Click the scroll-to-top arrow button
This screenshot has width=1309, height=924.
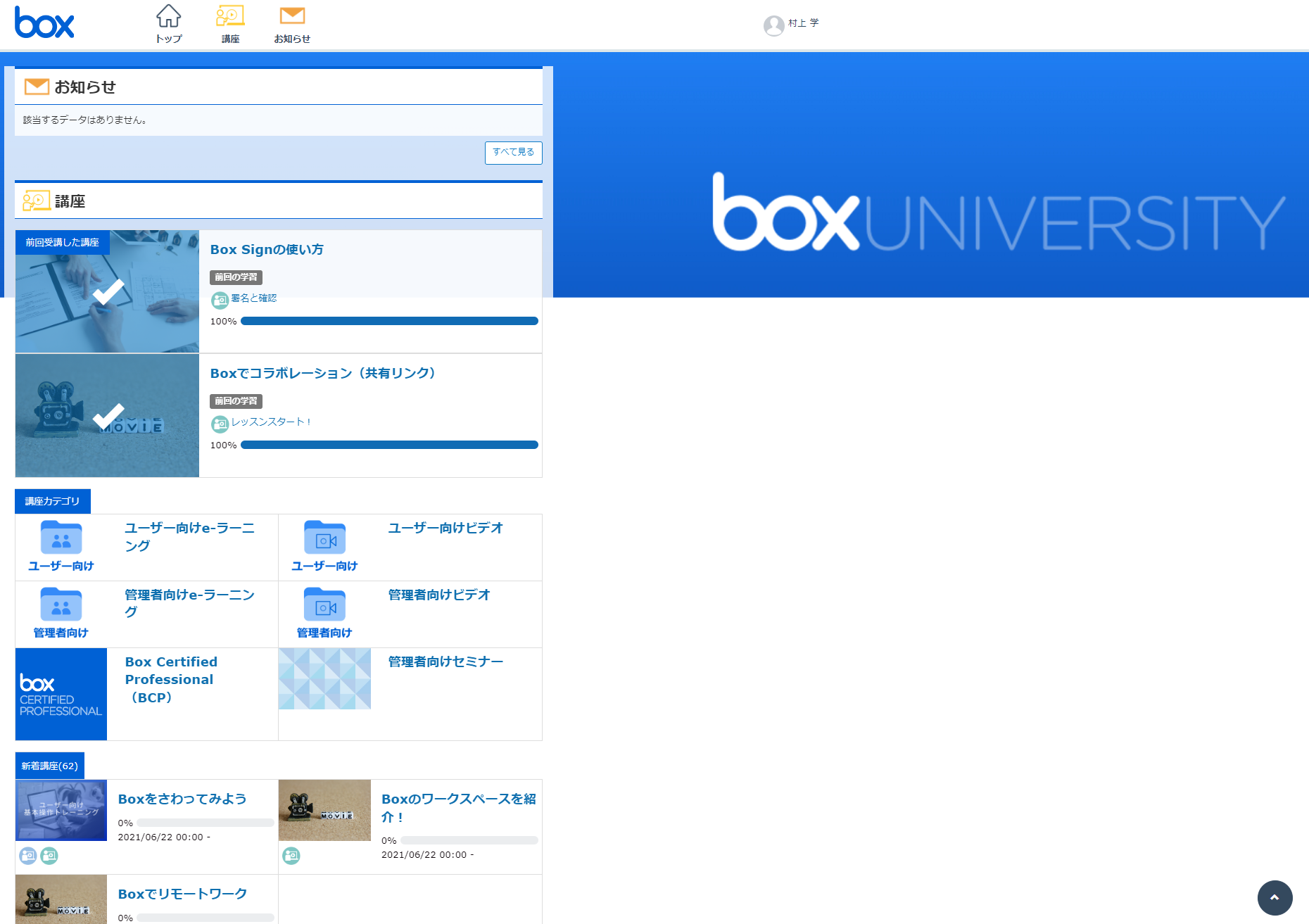[1275, 897]
